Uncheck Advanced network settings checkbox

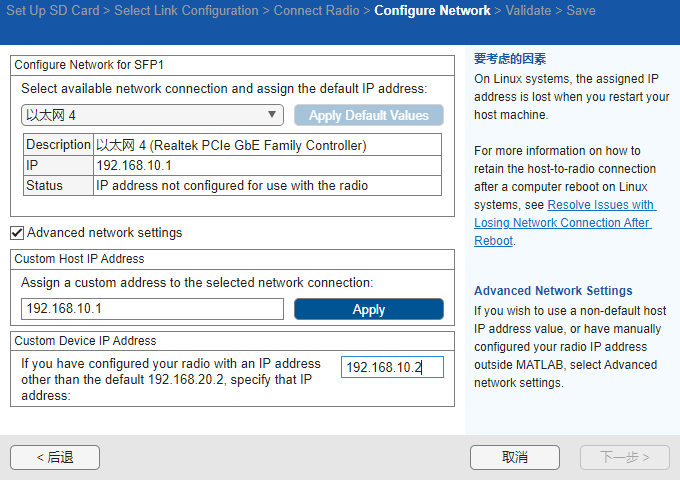coord(17,233)
